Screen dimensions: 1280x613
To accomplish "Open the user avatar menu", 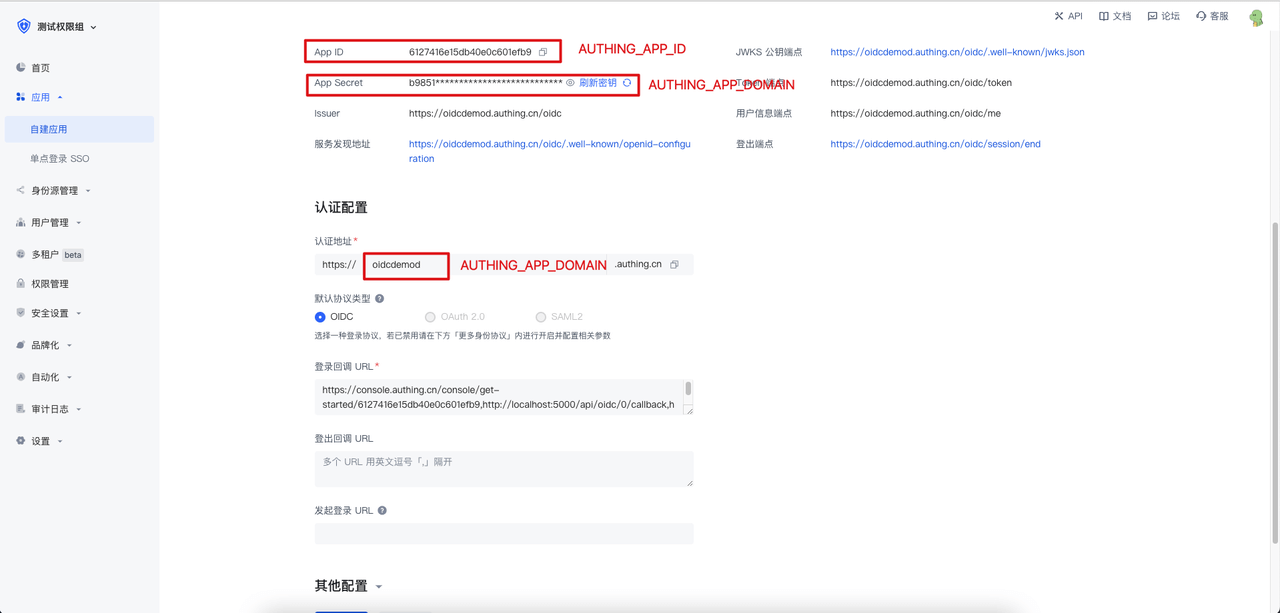I will click(1256, 17).
